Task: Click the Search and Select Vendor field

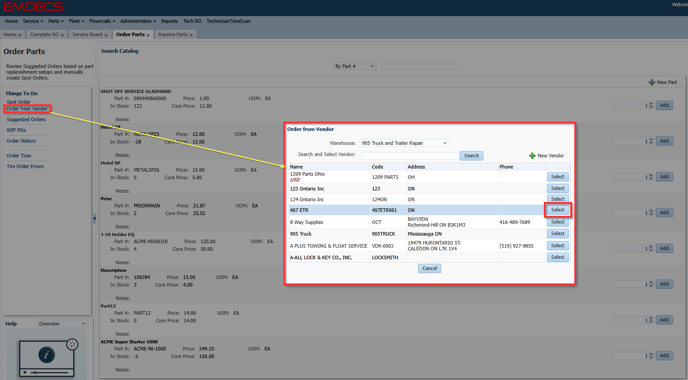Action: [x=409, y=156]
